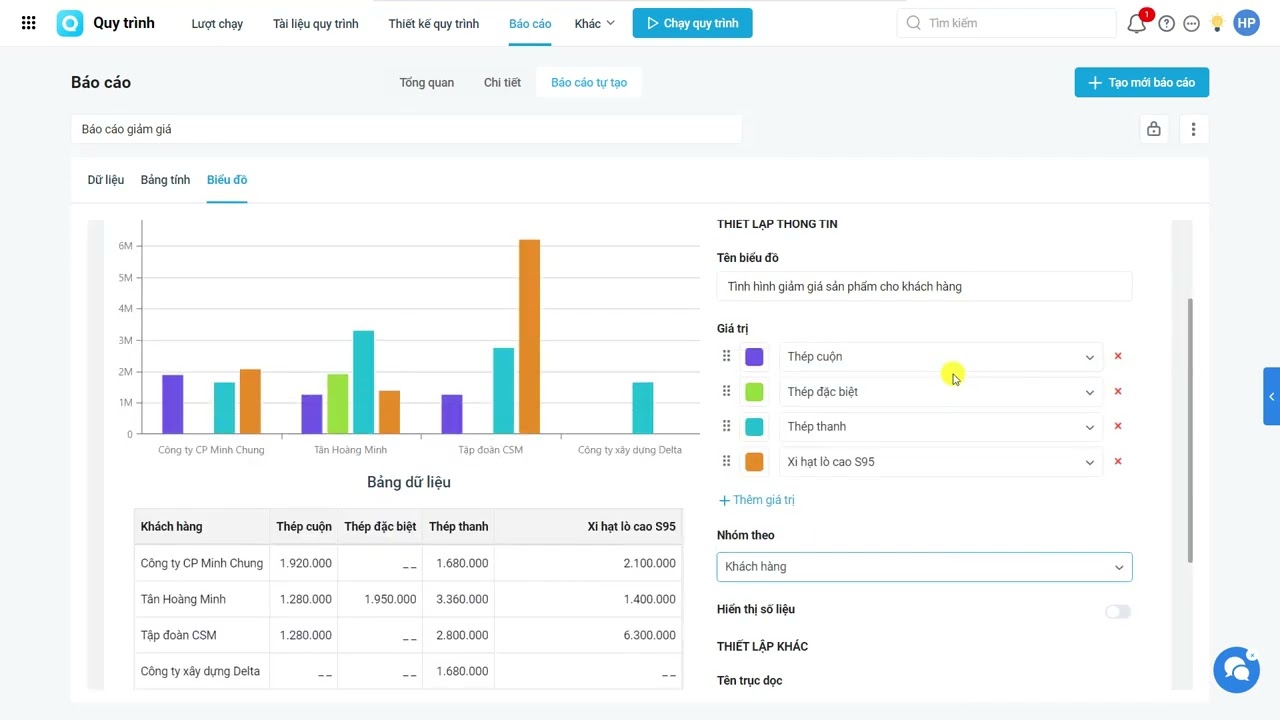
Task: Click the search magnifier icon
Action: [x=913, y=23]
